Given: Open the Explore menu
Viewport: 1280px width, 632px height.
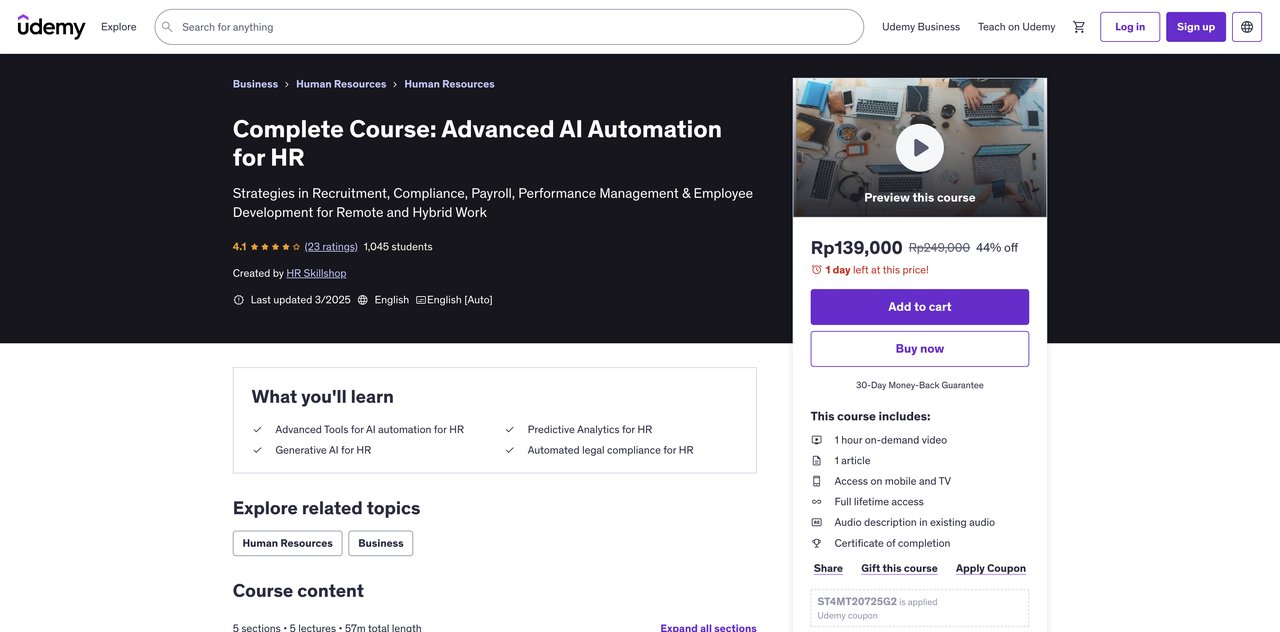Looking at the screenshot, I should click(119, 27).
